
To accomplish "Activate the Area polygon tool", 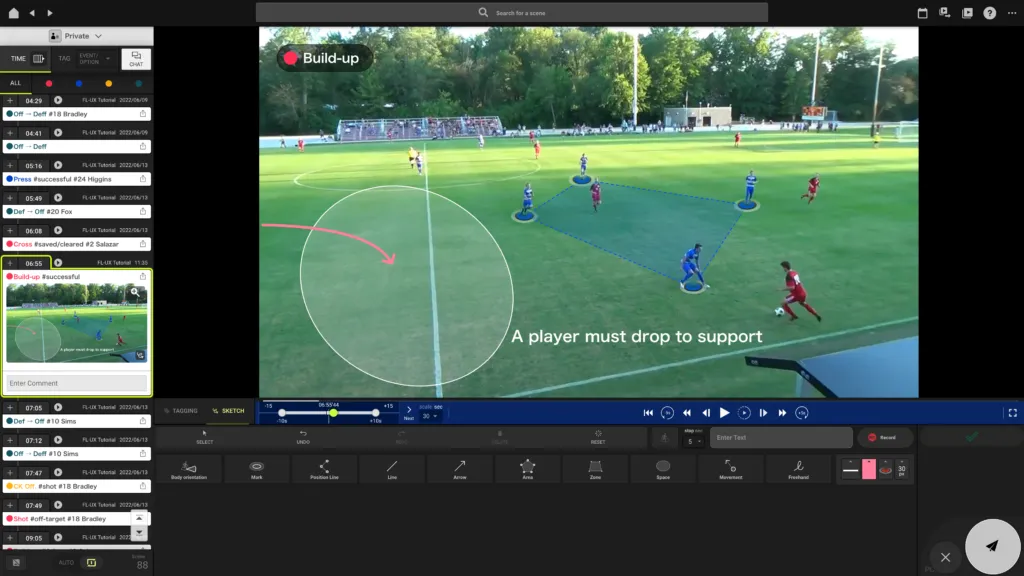I will [x=528, y=469].
